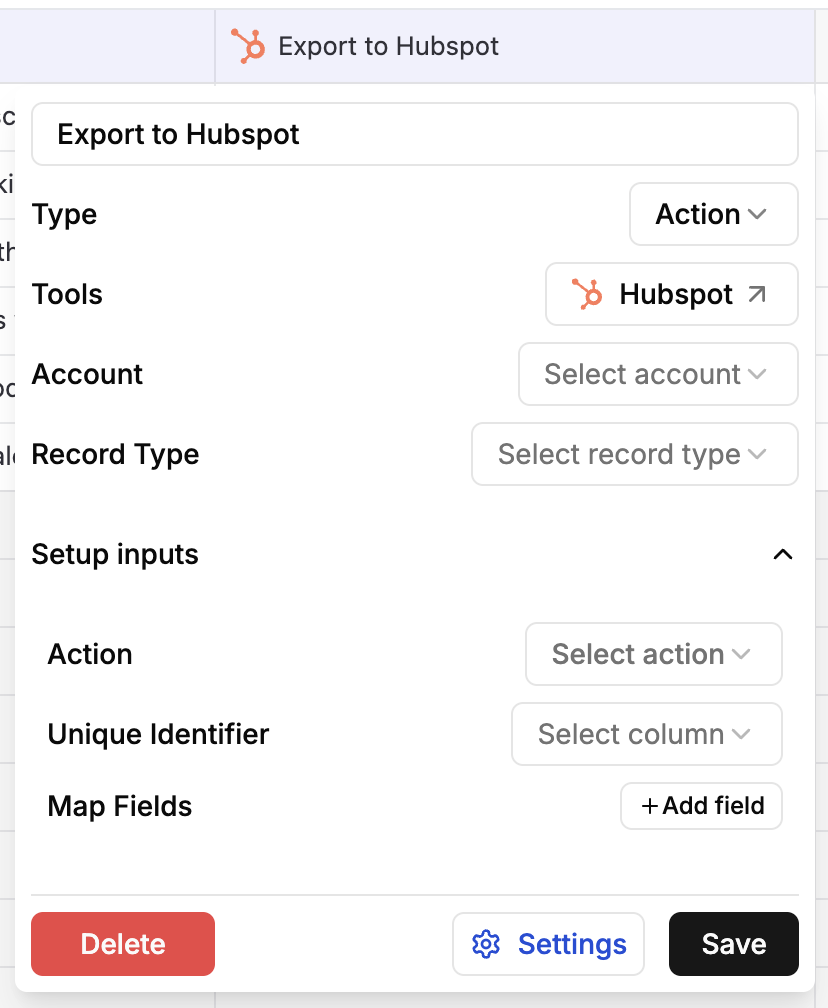Click the Record Type label
828x1008 pixels.
(115, 454)
